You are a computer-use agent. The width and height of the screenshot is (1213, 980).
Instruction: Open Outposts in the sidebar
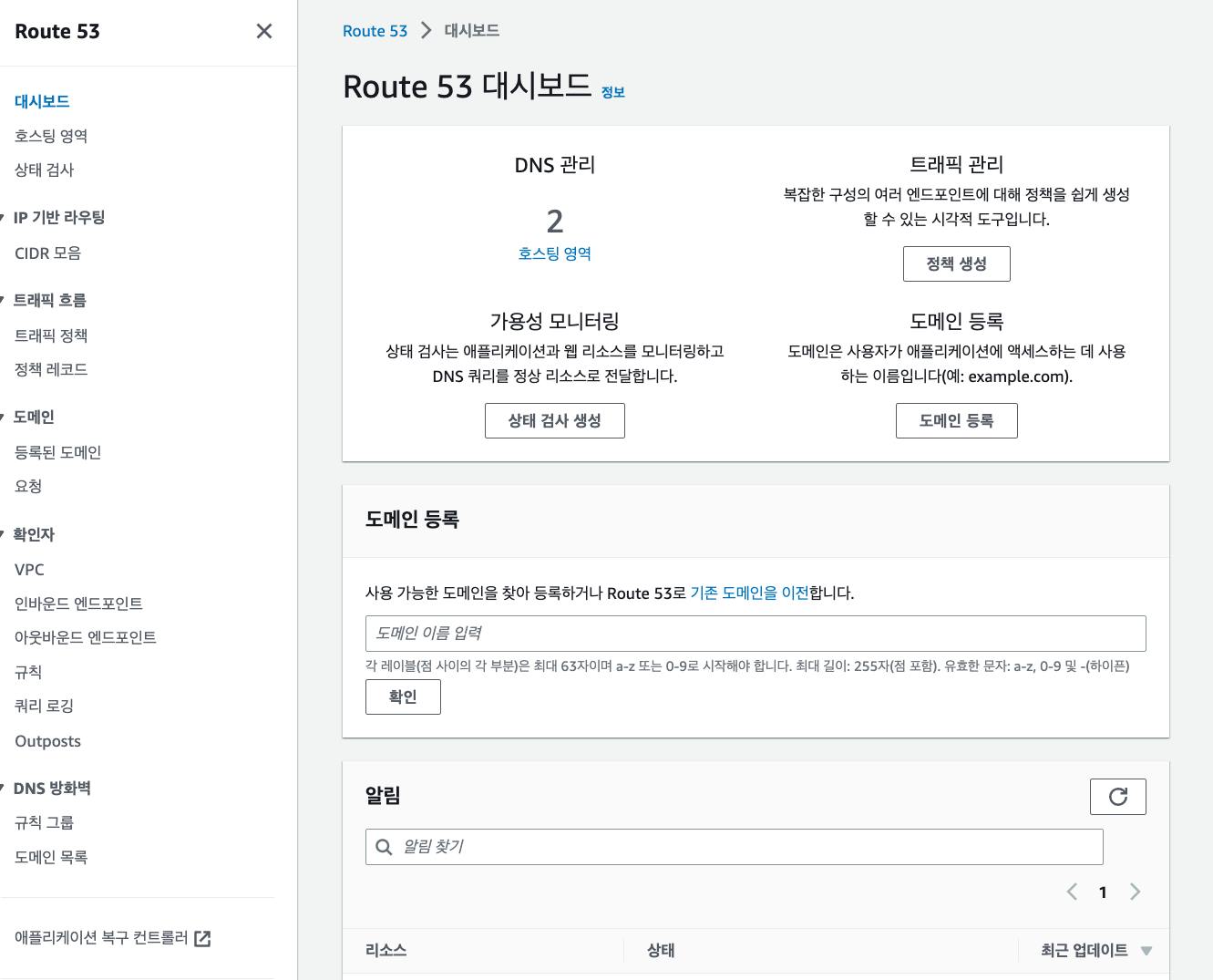(47, 741)
